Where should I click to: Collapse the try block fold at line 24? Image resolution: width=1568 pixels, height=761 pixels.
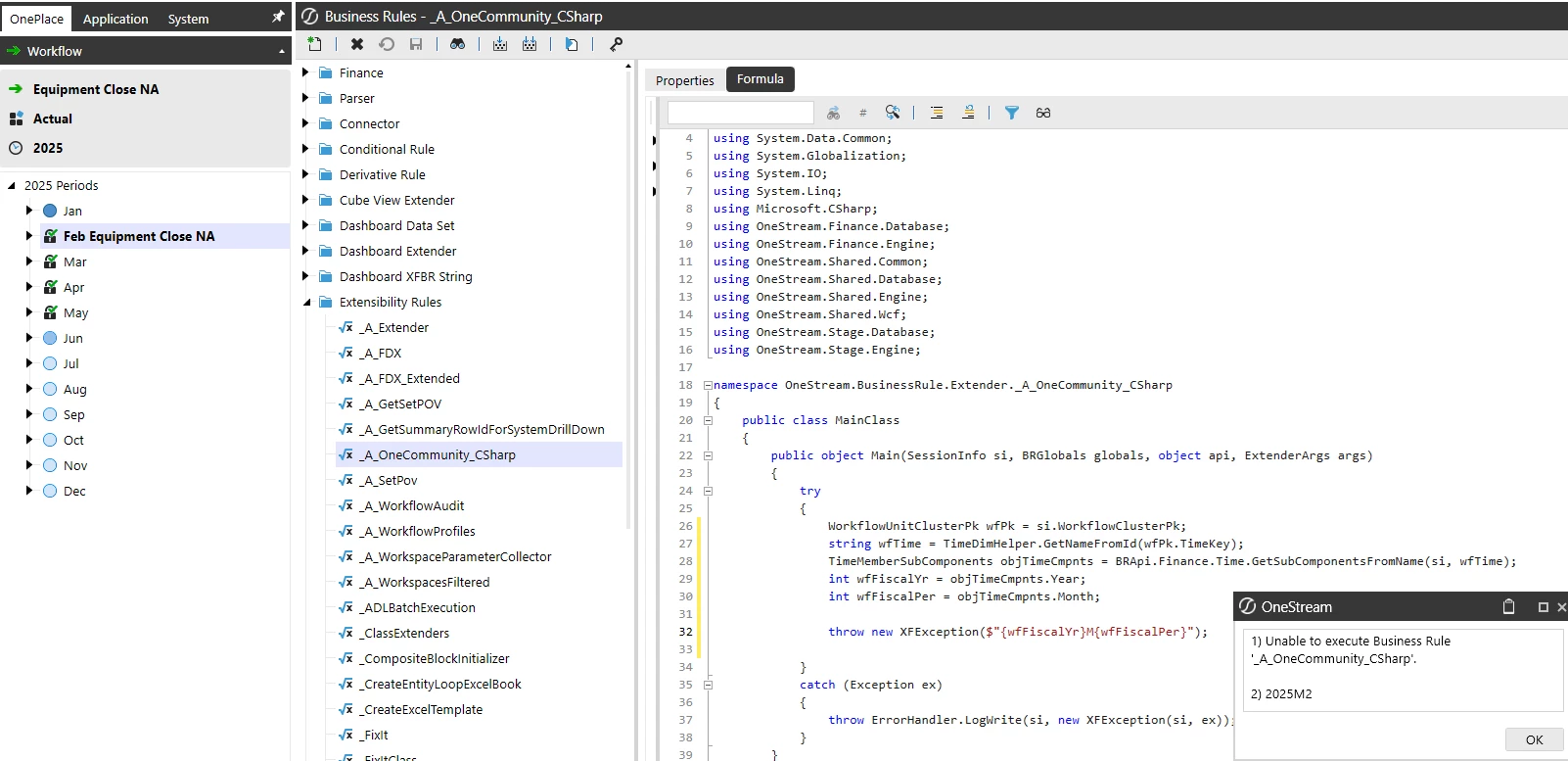click(708, 491)
